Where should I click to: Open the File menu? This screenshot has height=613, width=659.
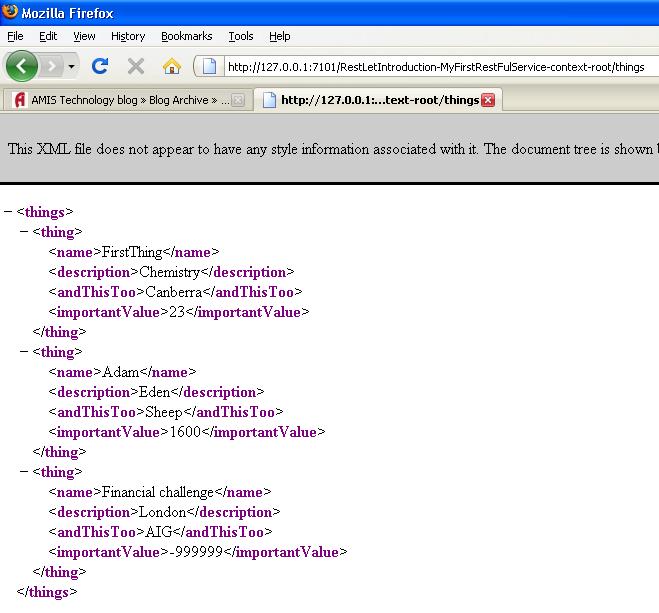pos(15,36)
